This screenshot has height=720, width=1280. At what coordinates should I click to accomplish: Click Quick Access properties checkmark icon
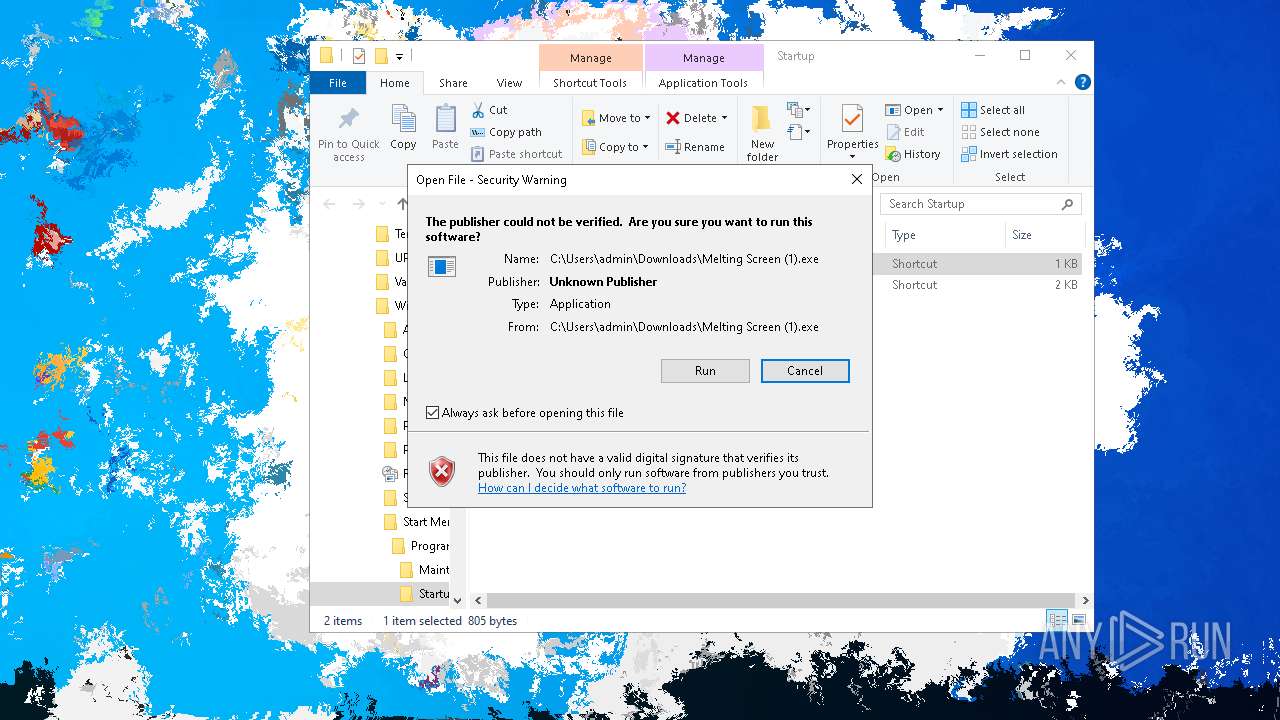pyautogui.click(x=359, y=56)
